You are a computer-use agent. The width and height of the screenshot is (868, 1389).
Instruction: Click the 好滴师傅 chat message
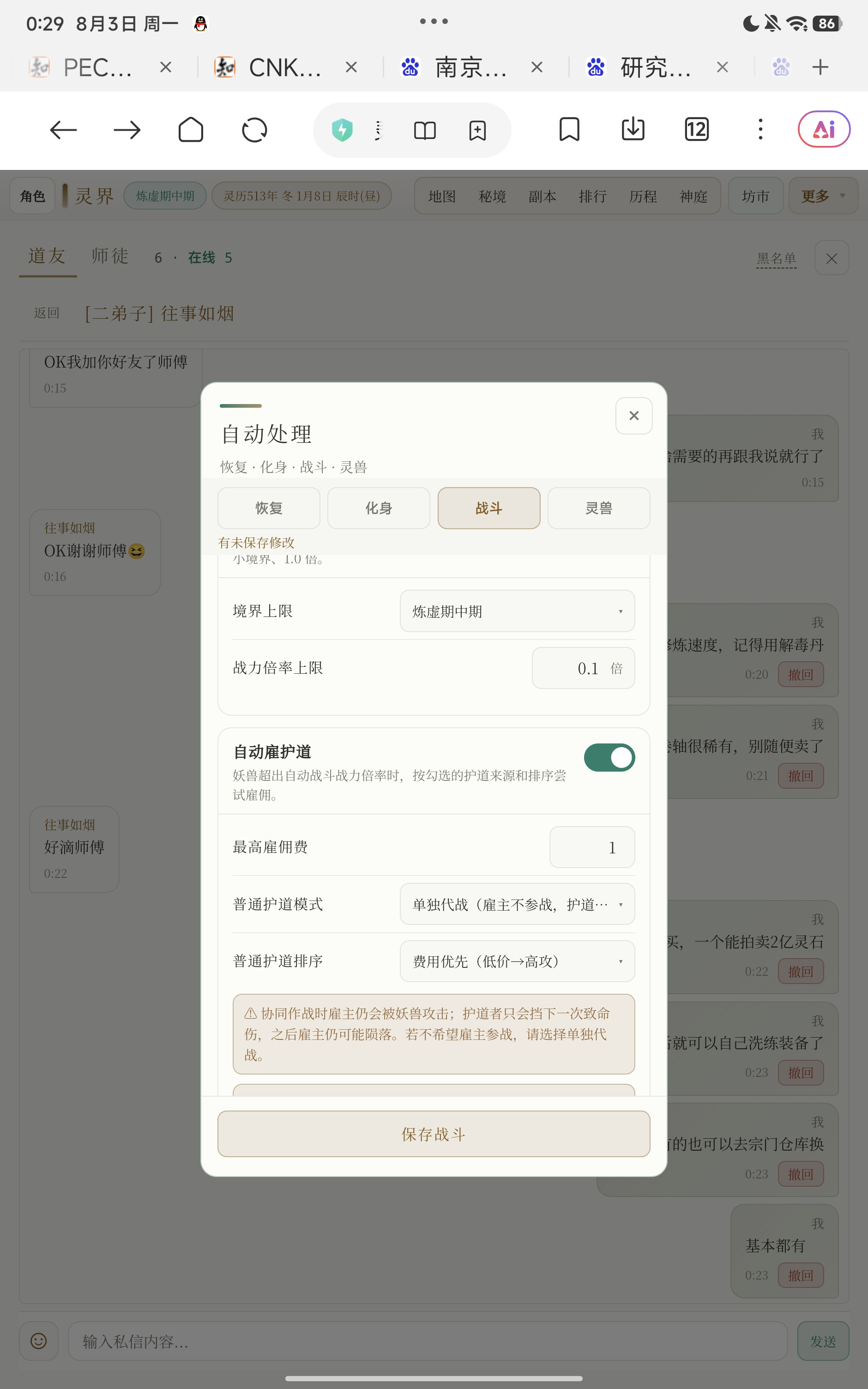(x=74, y=850)
